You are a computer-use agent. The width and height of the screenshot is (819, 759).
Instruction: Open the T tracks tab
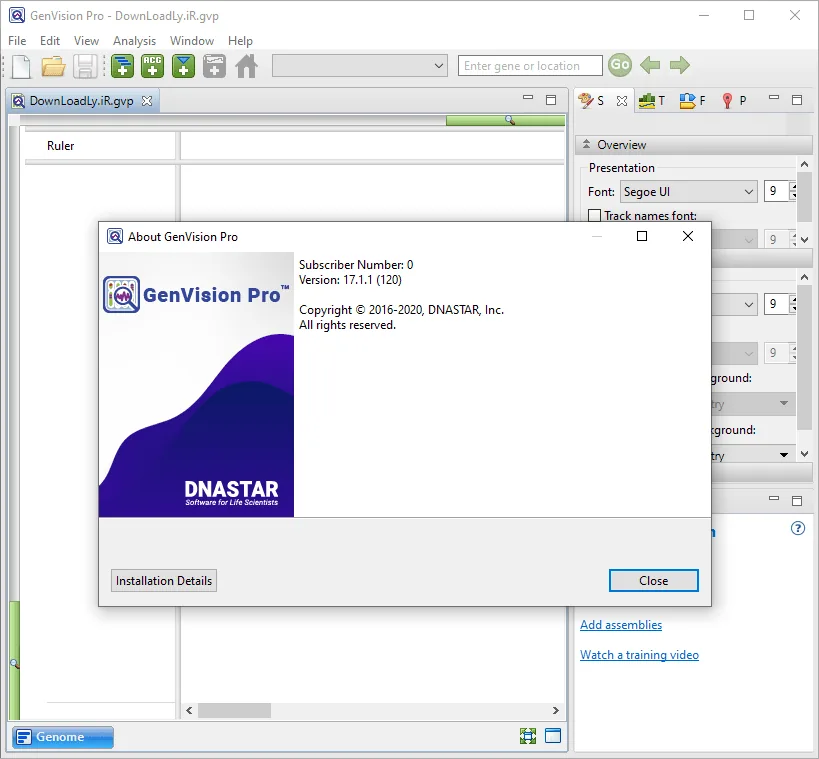[x=652, y=100]
